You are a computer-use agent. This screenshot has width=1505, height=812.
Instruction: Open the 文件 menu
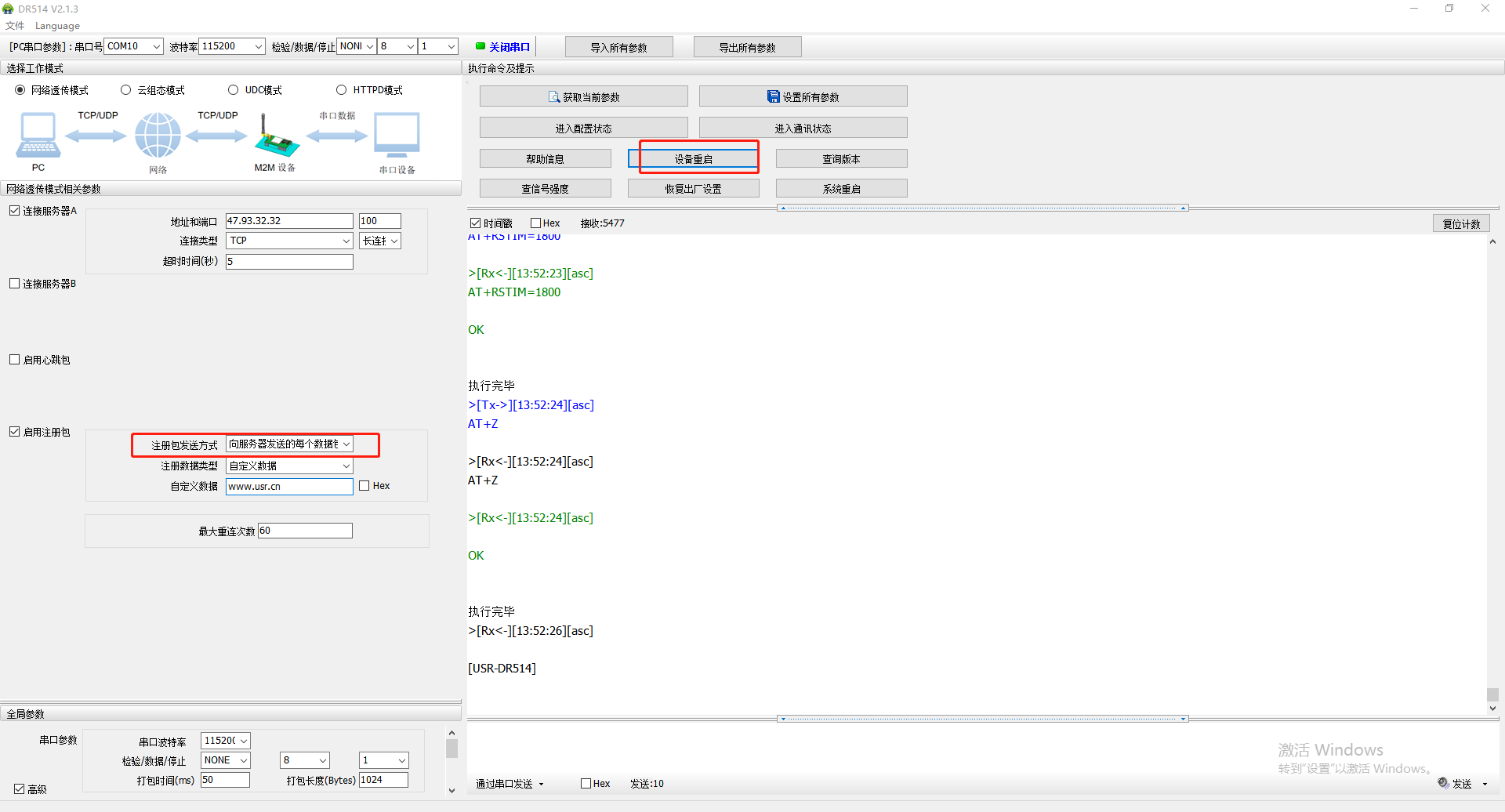pyautogui.click(x=15, y=26)
